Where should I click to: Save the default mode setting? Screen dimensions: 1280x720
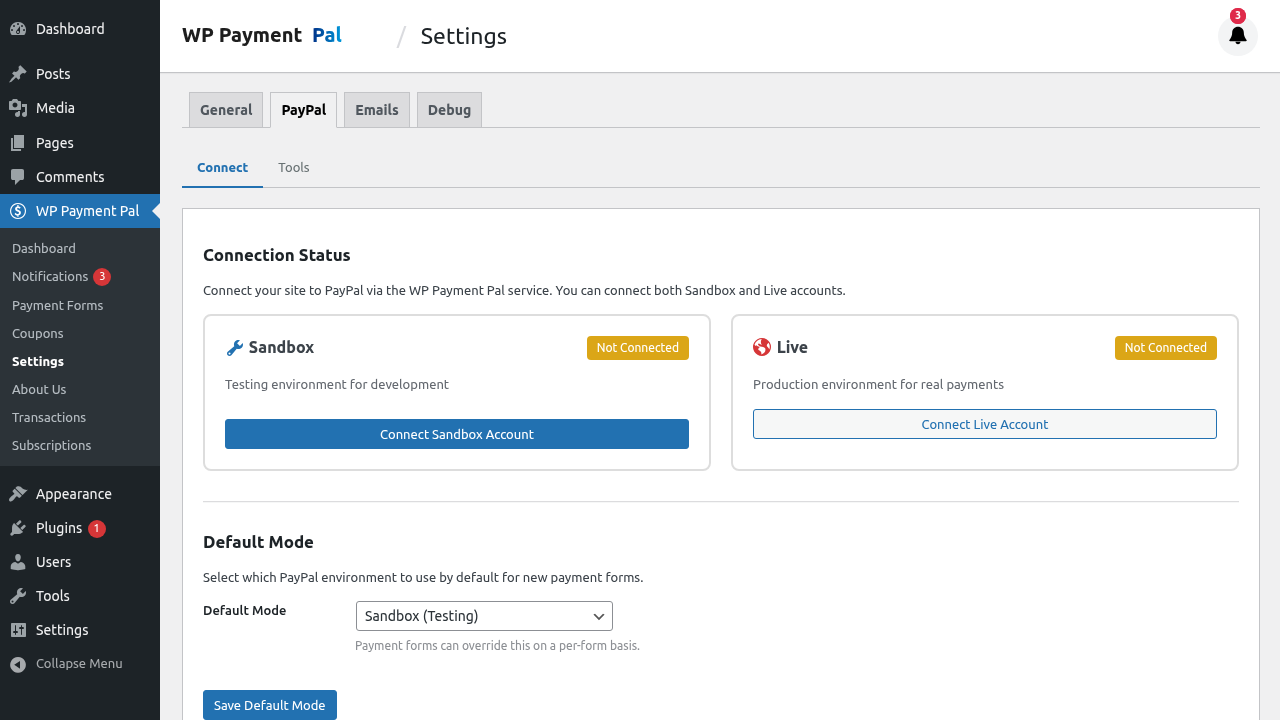pos(269,704)
